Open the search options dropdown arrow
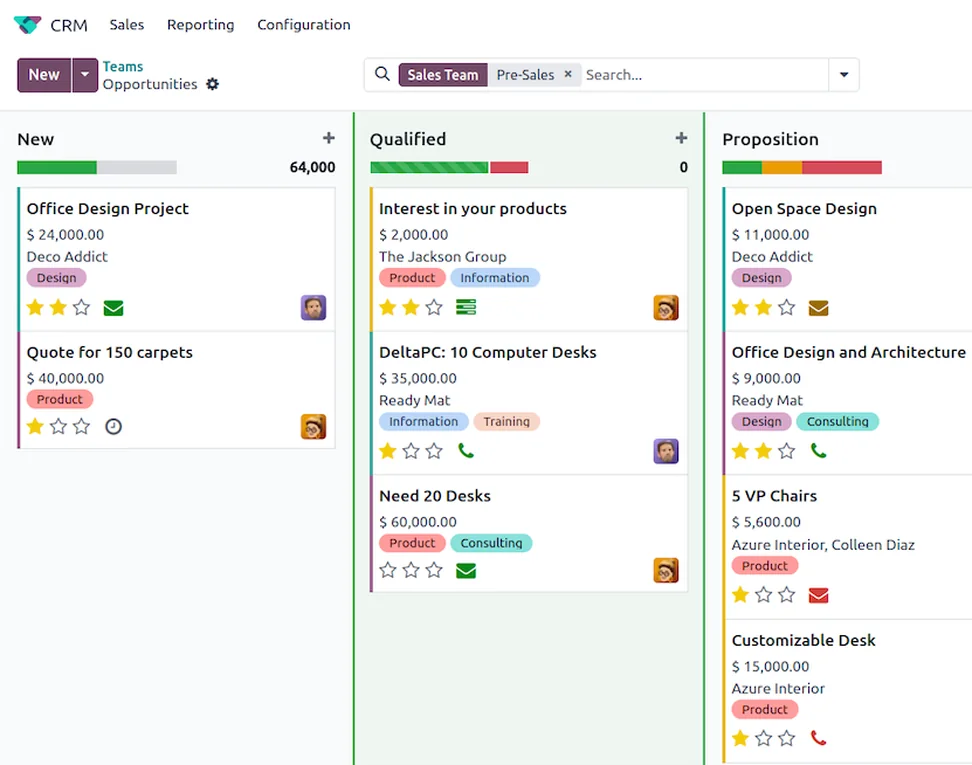Screen dimensions: 972x765 tap(844, 74)
